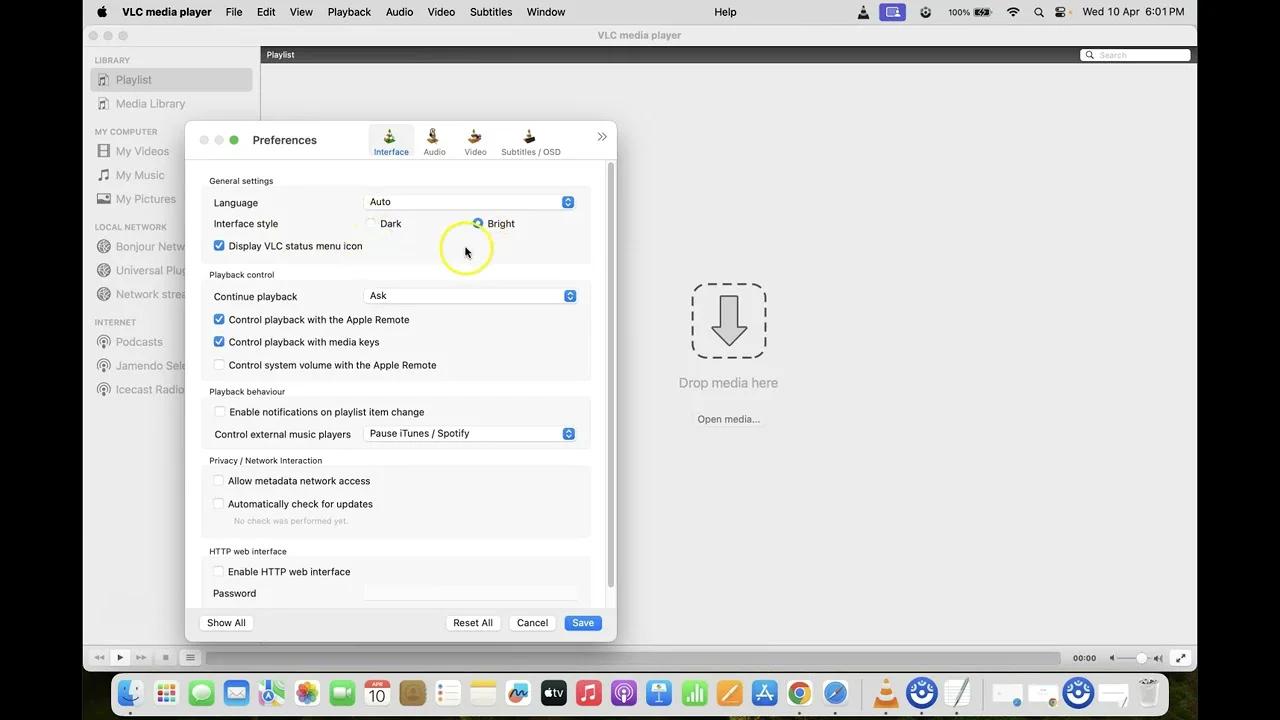Select Media Library in the Library list
This screenshot has width=1280, height=720.
pos(150,103)
